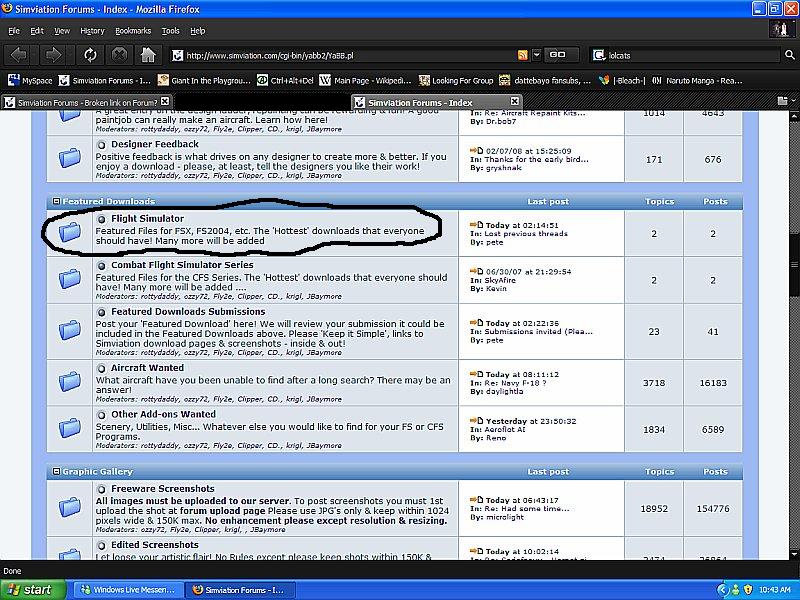Click the search magnifier icon

point(789,55)
